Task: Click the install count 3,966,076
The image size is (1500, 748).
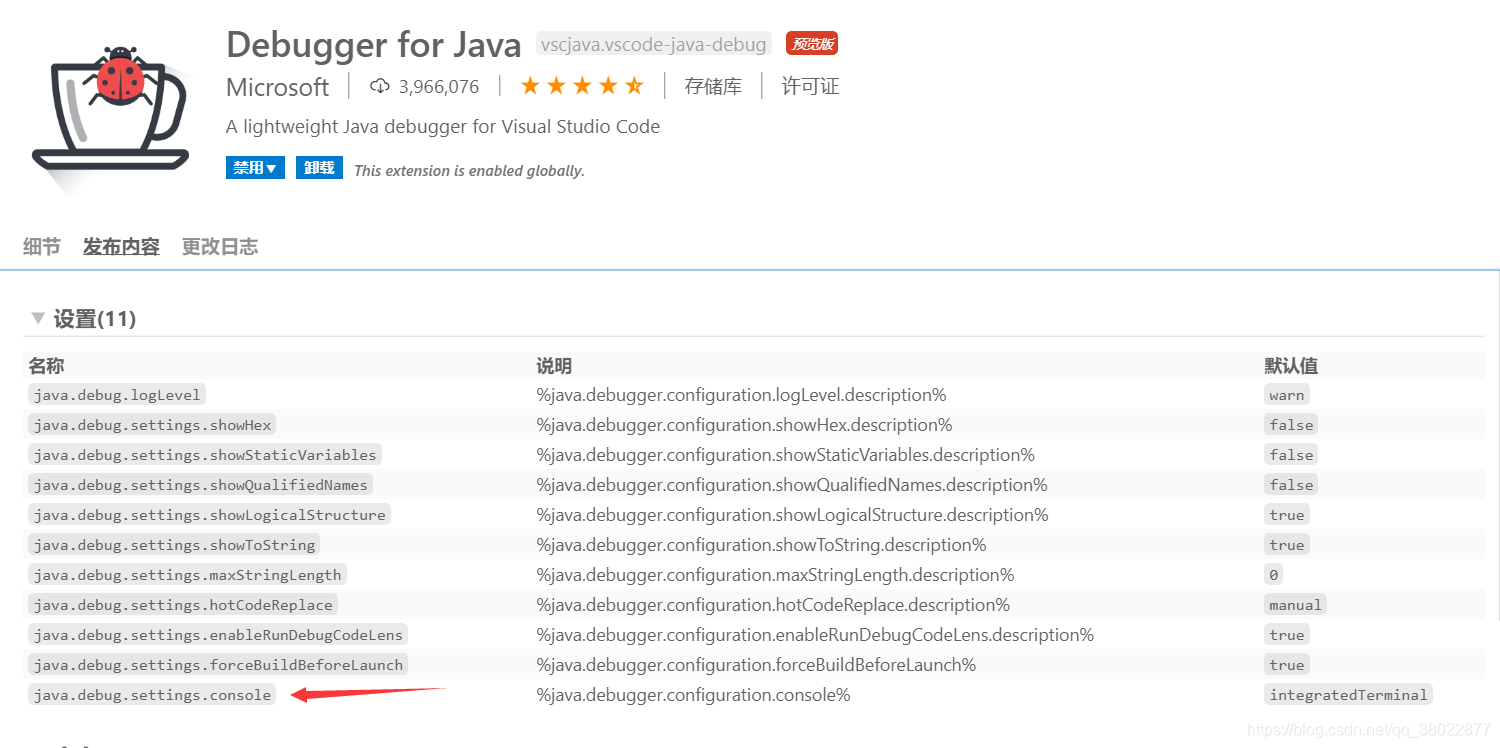Action: click(439, 87)
